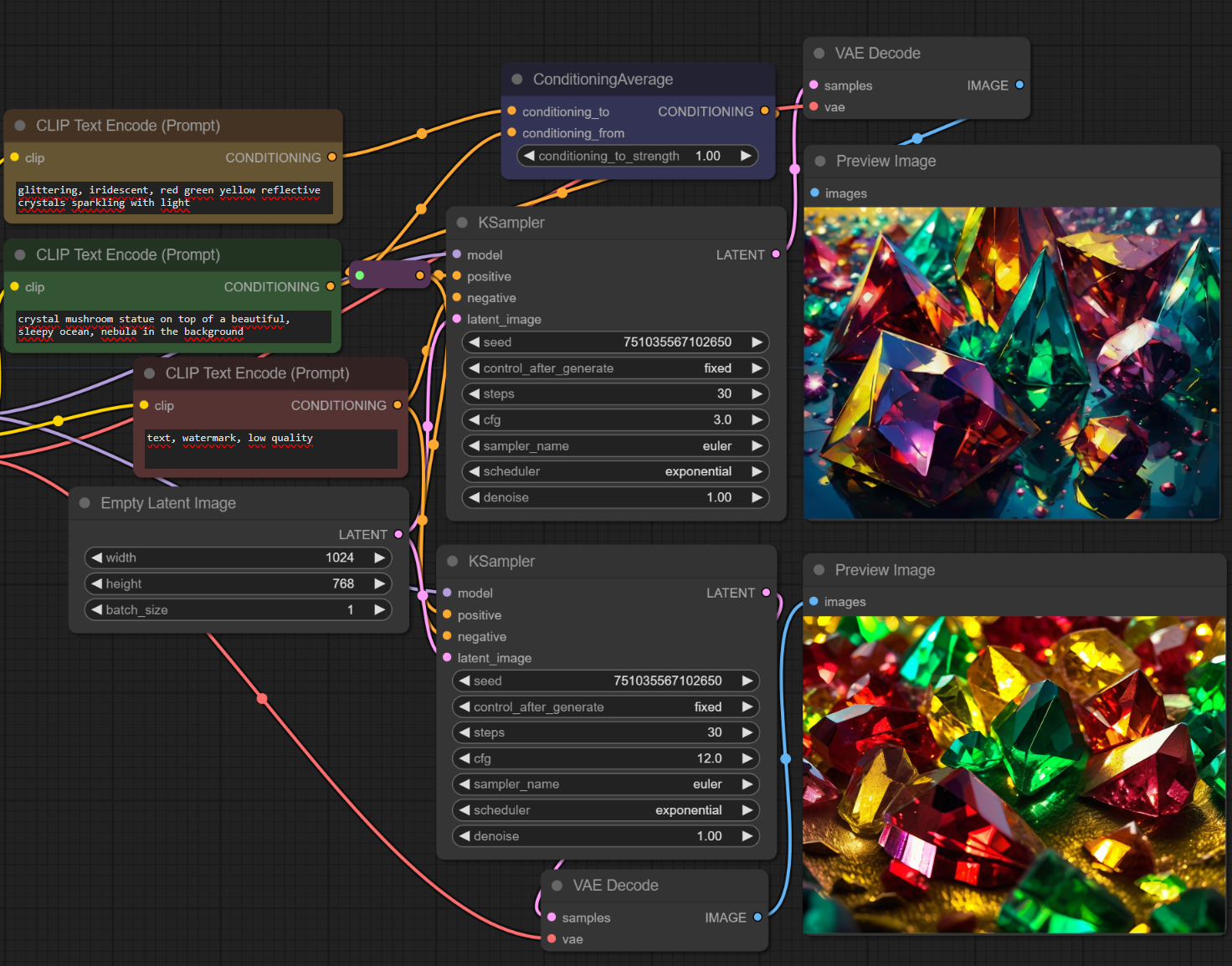The image size is (1232, 966).
Task: Click the images input port on lower Preview Image
Action: tap(814, 601)
